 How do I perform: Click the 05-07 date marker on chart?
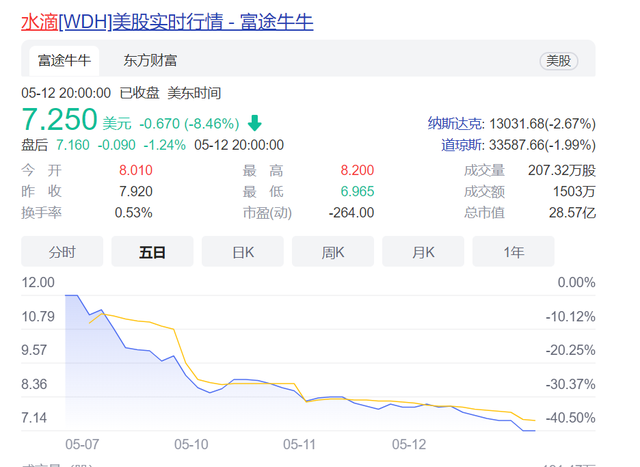(82, 444)
